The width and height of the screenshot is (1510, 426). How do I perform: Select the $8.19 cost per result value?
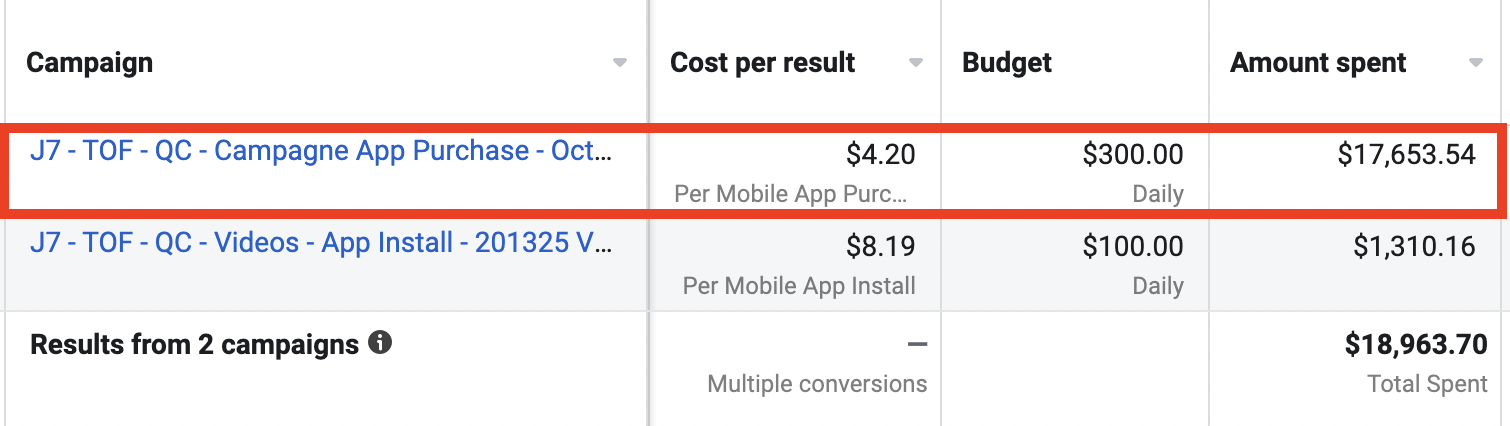click(x=880, y=246)
